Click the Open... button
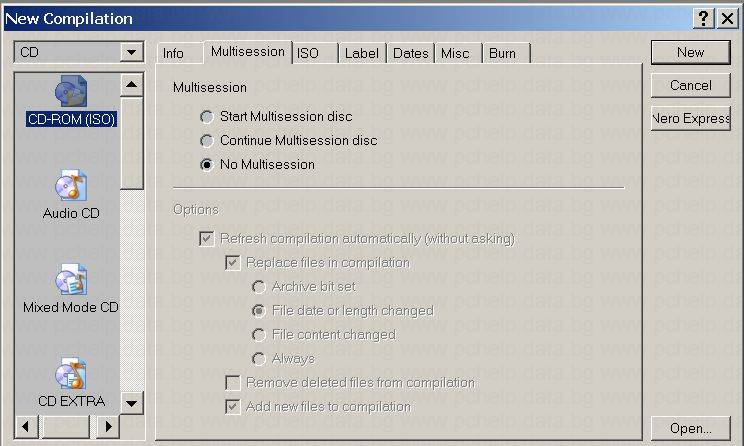Image resolution: width=744 pixels, height=446 pixels. tap(690, 428)
